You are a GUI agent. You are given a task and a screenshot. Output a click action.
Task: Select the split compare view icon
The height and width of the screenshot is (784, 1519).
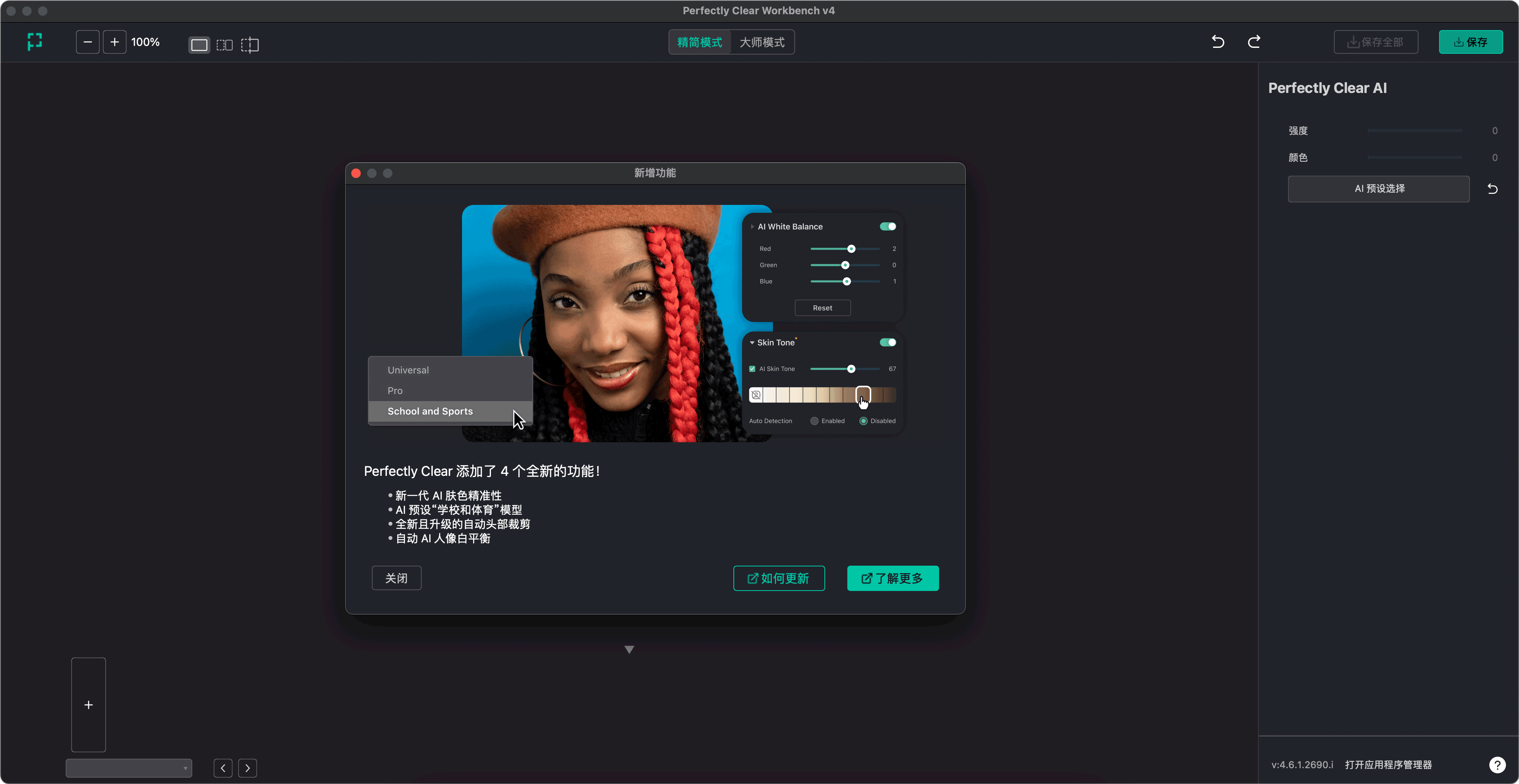tap(250, 45)
